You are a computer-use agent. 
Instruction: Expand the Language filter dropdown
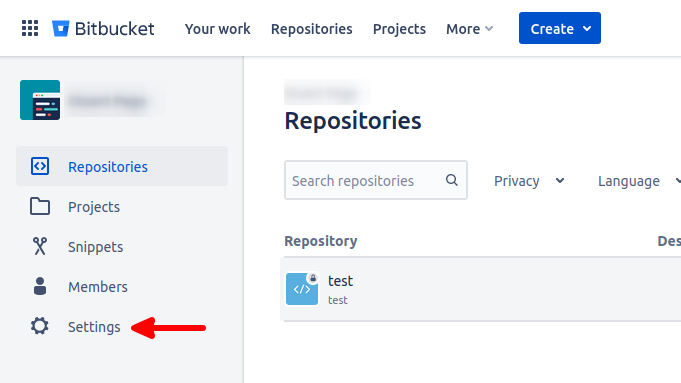(x=638, y=181)
